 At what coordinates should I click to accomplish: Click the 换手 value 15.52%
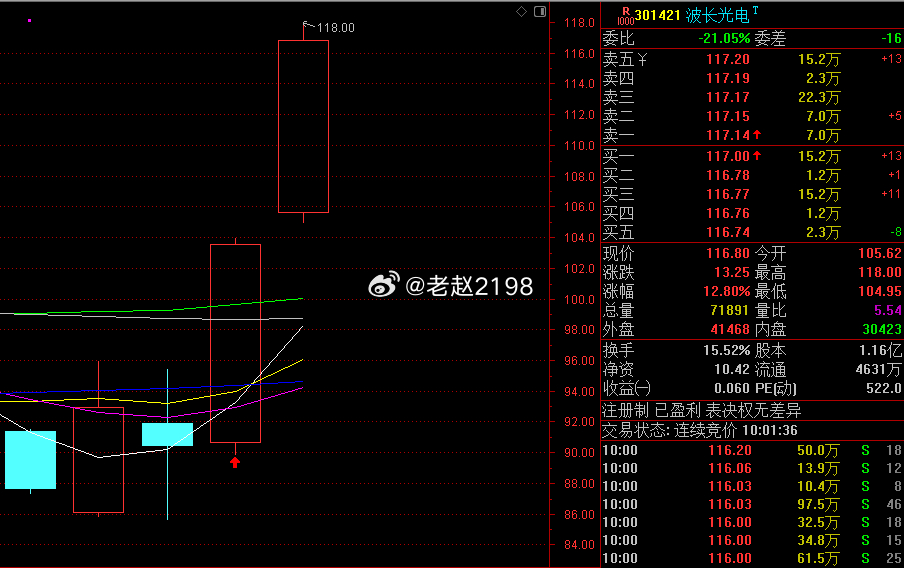click(x=726, y=350)
